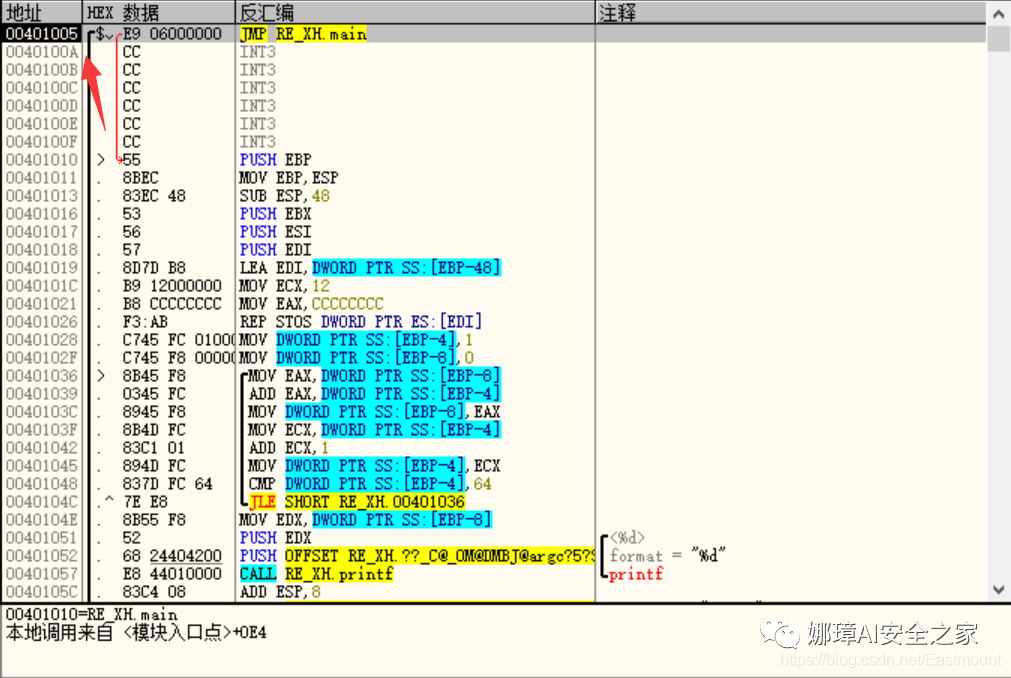Click hex bytes B8 CCCCCCCC

coord(172,304)
